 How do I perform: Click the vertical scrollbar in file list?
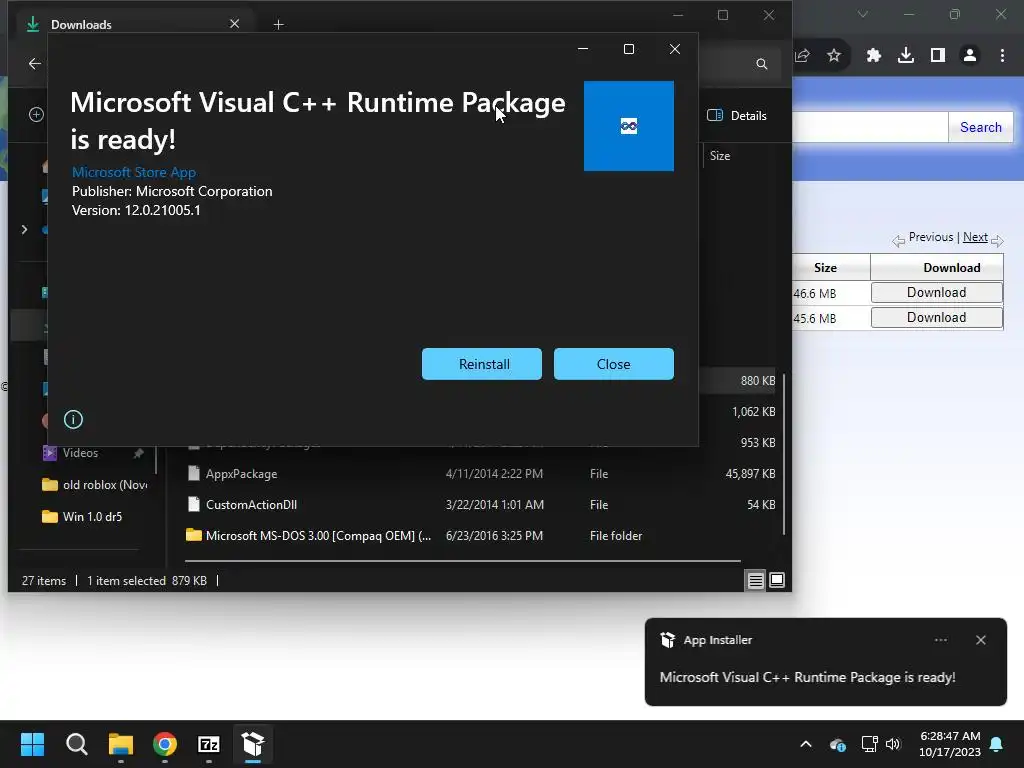pyautogui.click(x=784, y=454)
